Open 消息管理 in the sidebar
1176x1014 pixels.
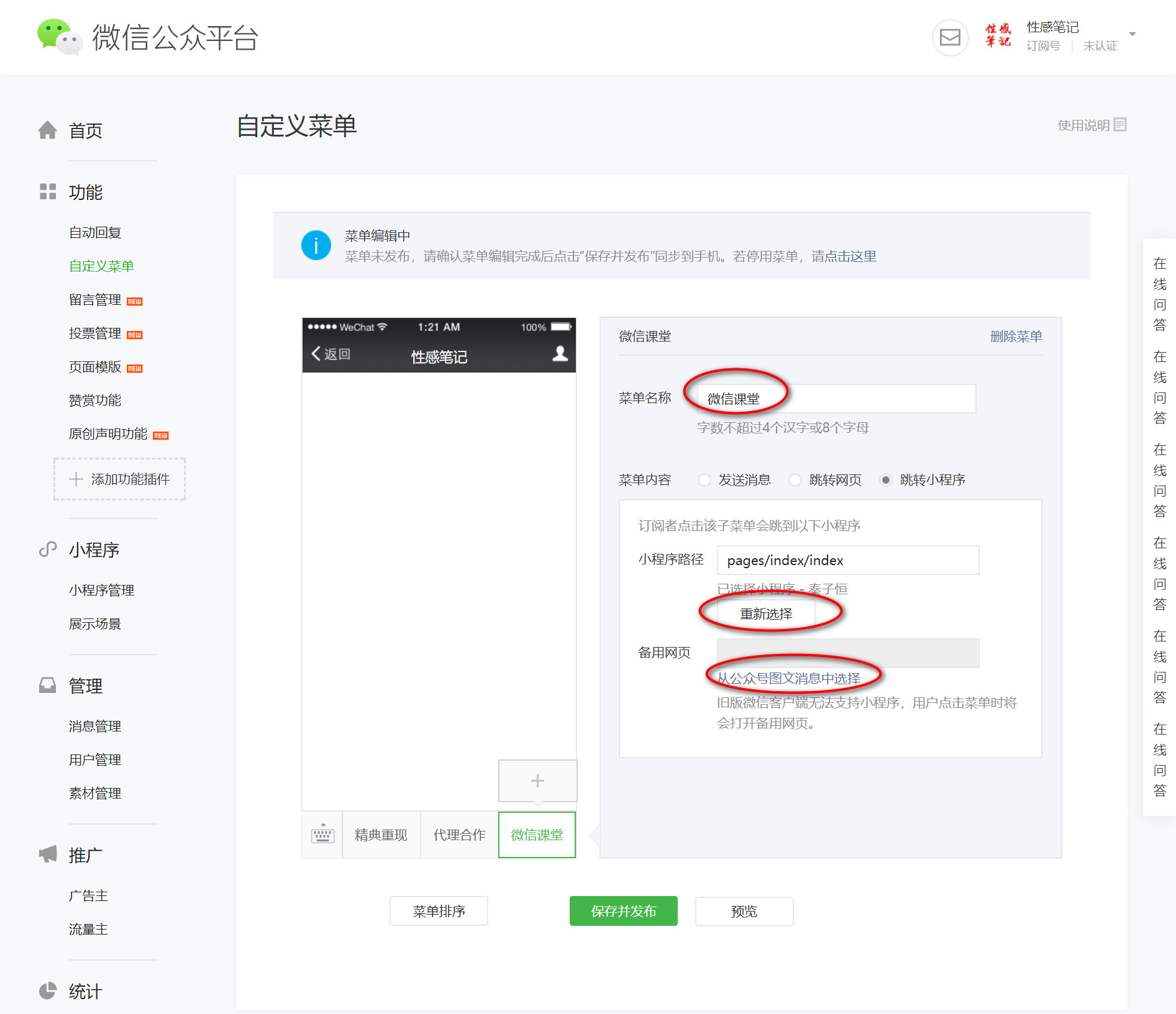tap(95, 727)
